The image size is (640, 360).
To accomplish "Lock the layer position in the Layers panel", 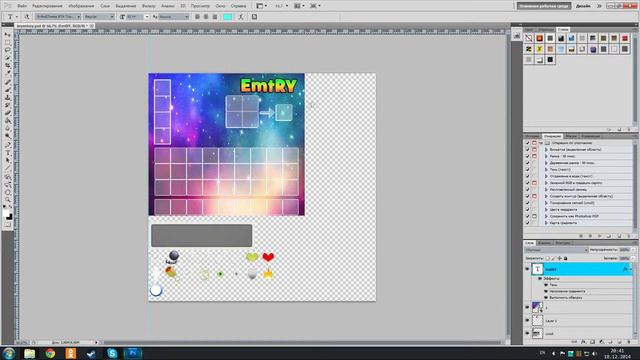I will (x=560, y=258).
